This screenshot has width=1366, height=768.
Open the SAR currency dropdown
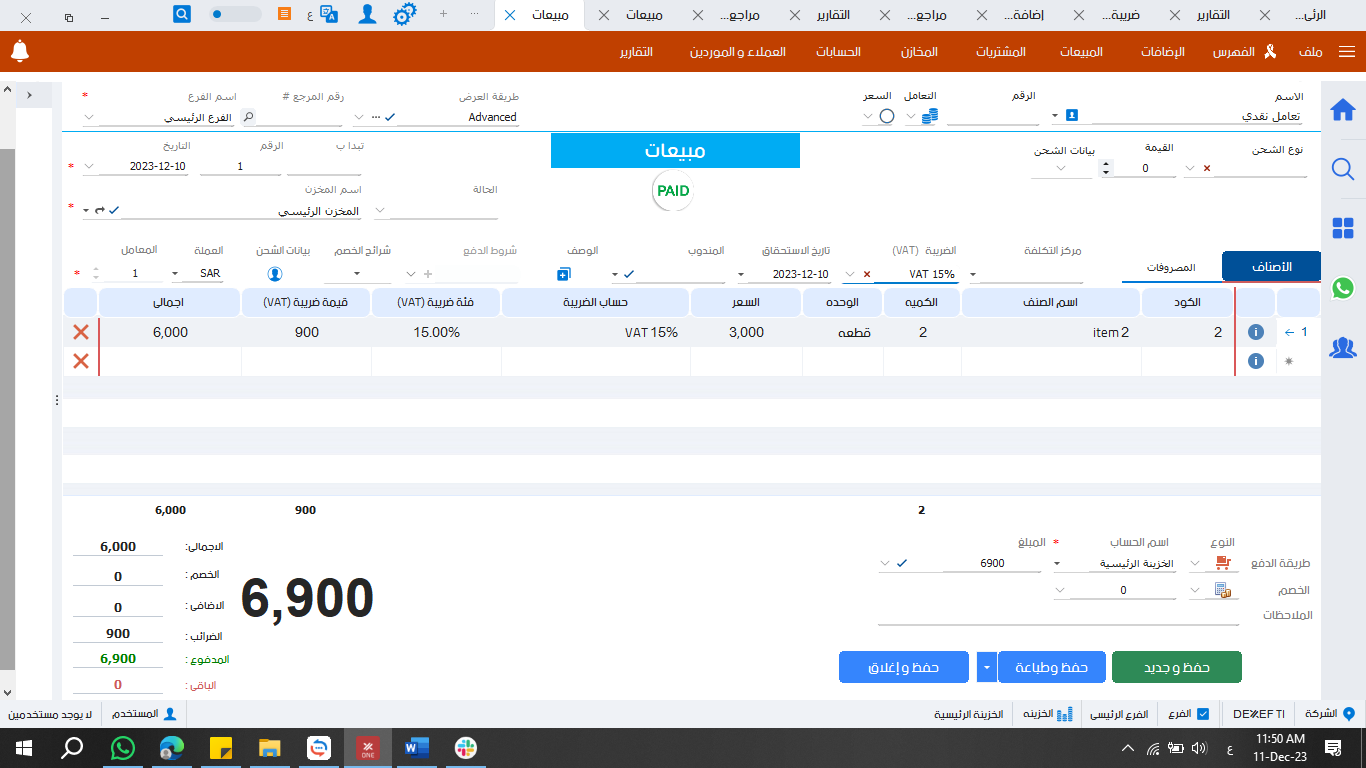176,274
